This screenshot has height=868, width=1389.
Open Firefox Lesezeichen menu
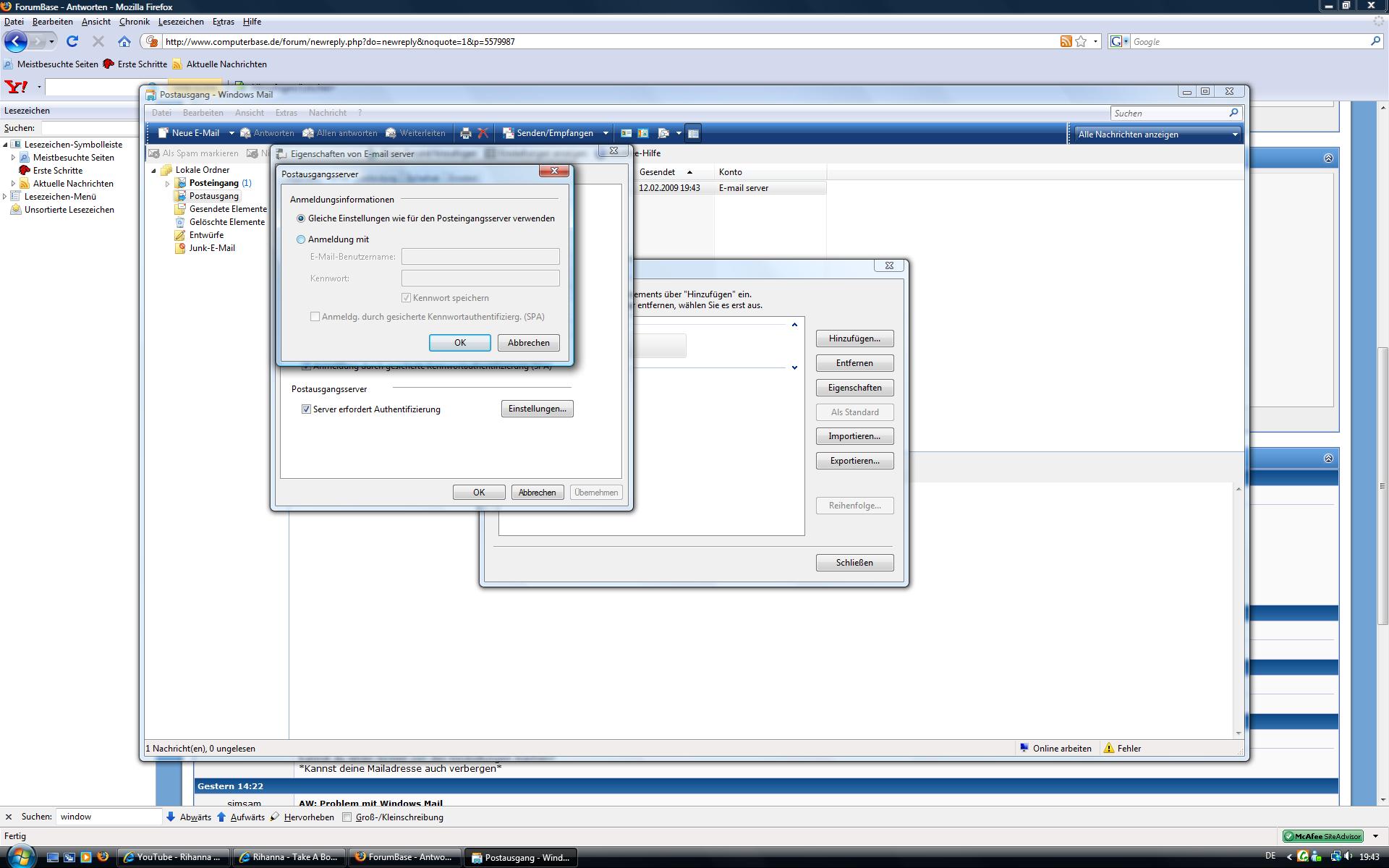(x=181, y=22)
